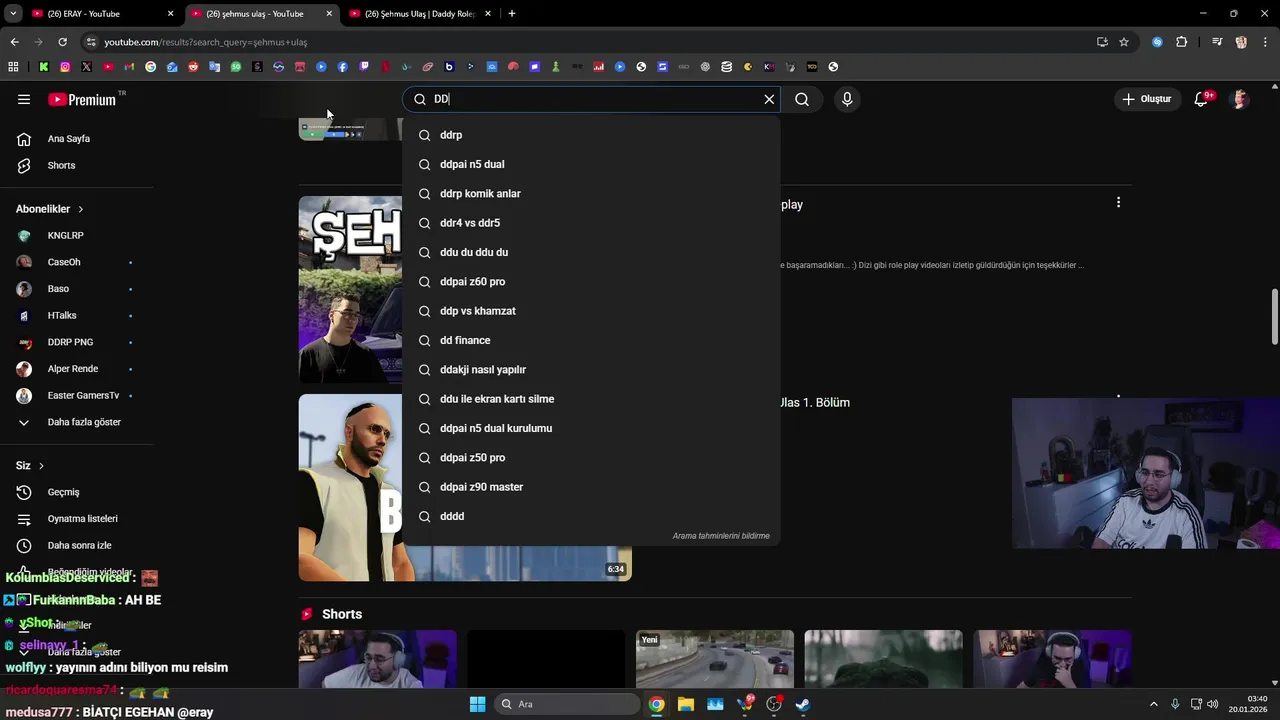
Task: Expand the Abonelikler section chevron
Action: 80,209
